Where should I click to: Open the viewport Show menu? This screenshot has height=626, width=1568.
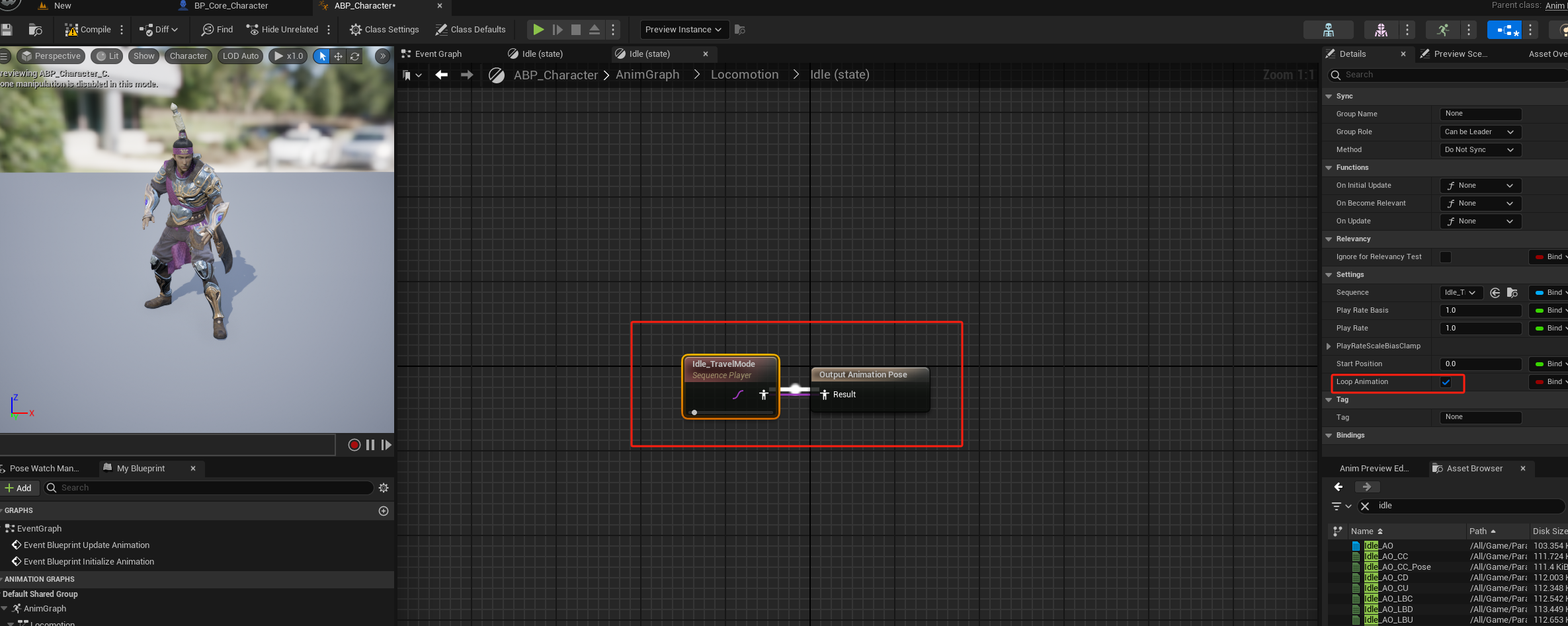[144, 56]
